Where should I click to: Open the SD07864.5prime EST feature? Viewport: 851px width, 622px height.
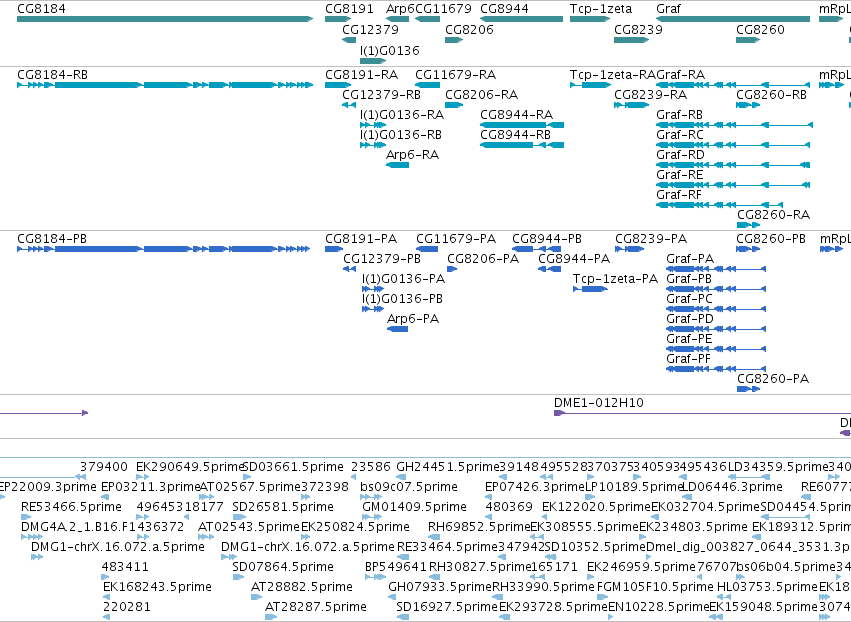point(238,577)
